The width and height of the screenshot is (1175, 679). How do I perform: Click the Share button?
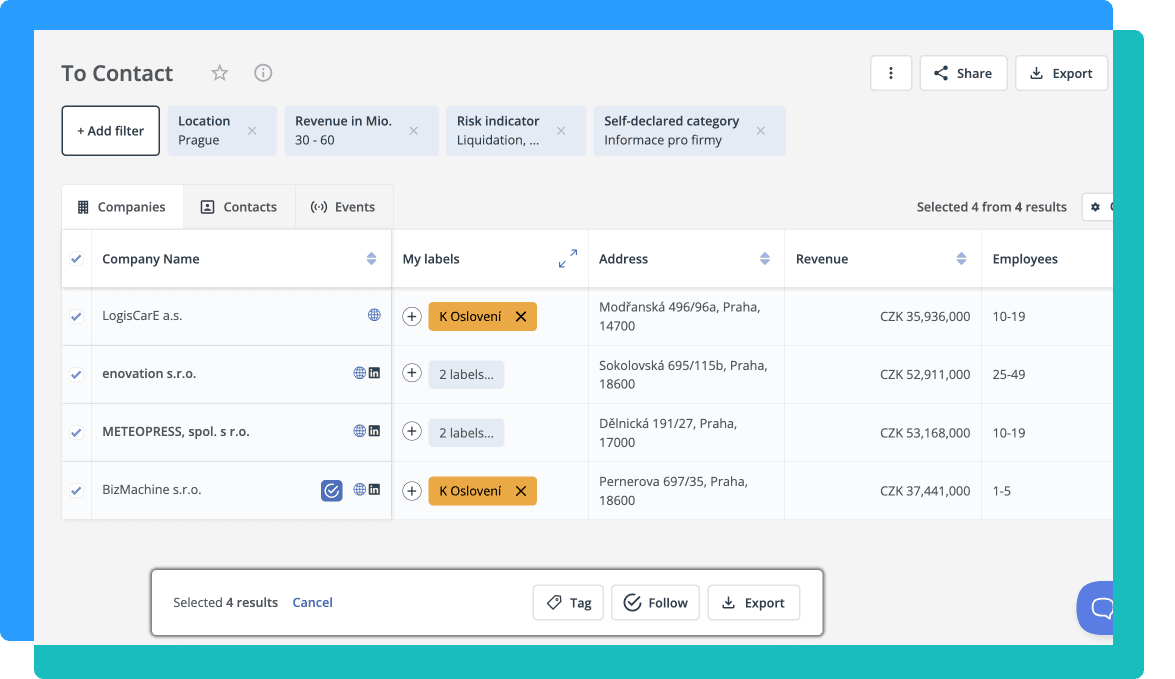[963, 73]
